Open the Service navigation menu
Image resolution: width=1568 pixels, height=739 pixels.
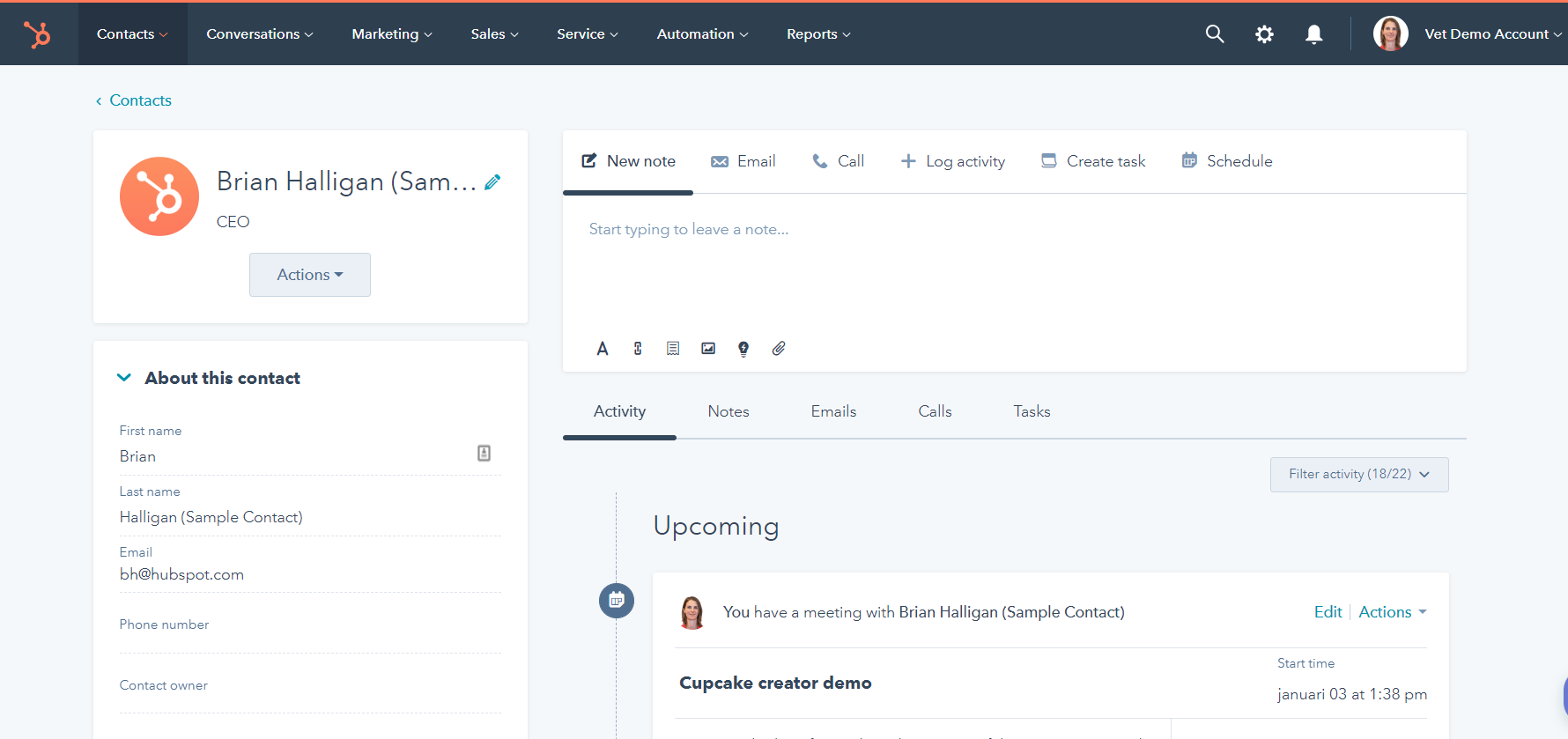pyautogui.click(x=588, y=33)
